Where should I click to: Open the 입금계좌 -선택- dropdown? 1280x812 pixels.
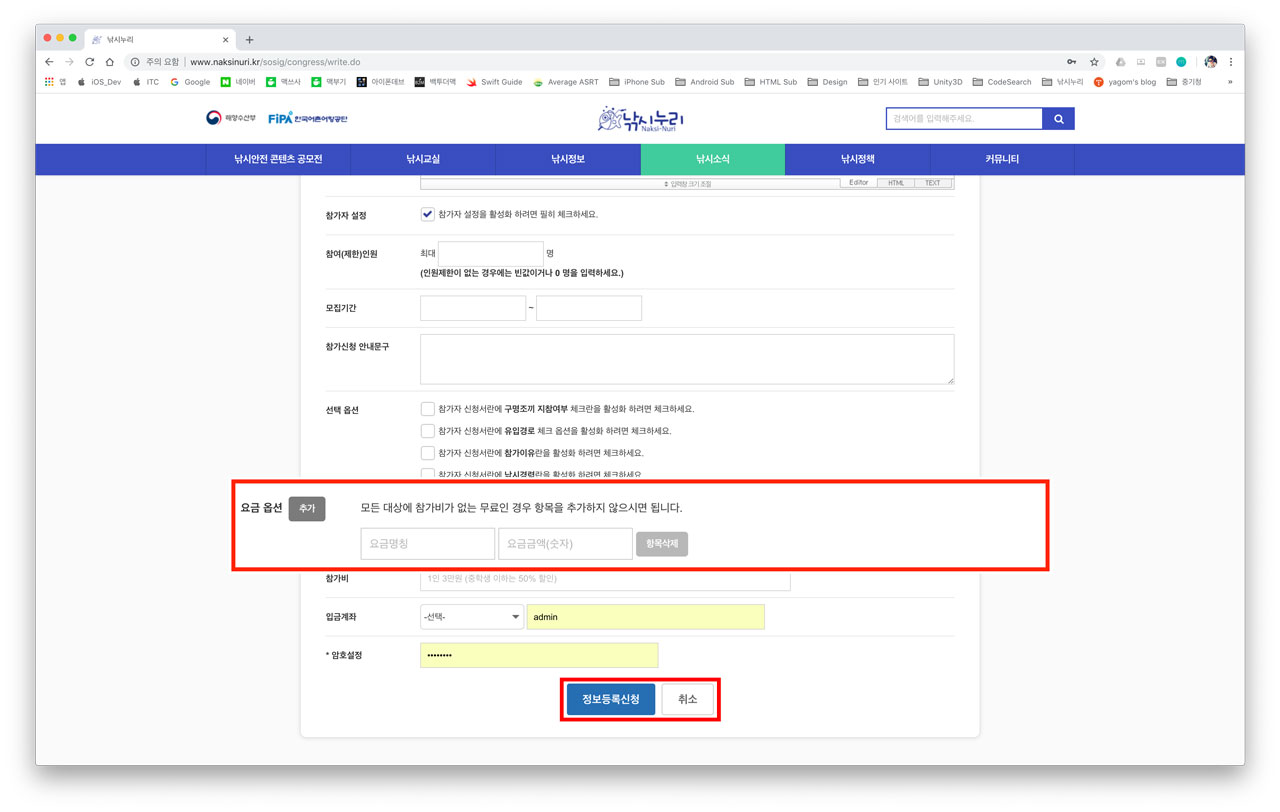point(471,617)
